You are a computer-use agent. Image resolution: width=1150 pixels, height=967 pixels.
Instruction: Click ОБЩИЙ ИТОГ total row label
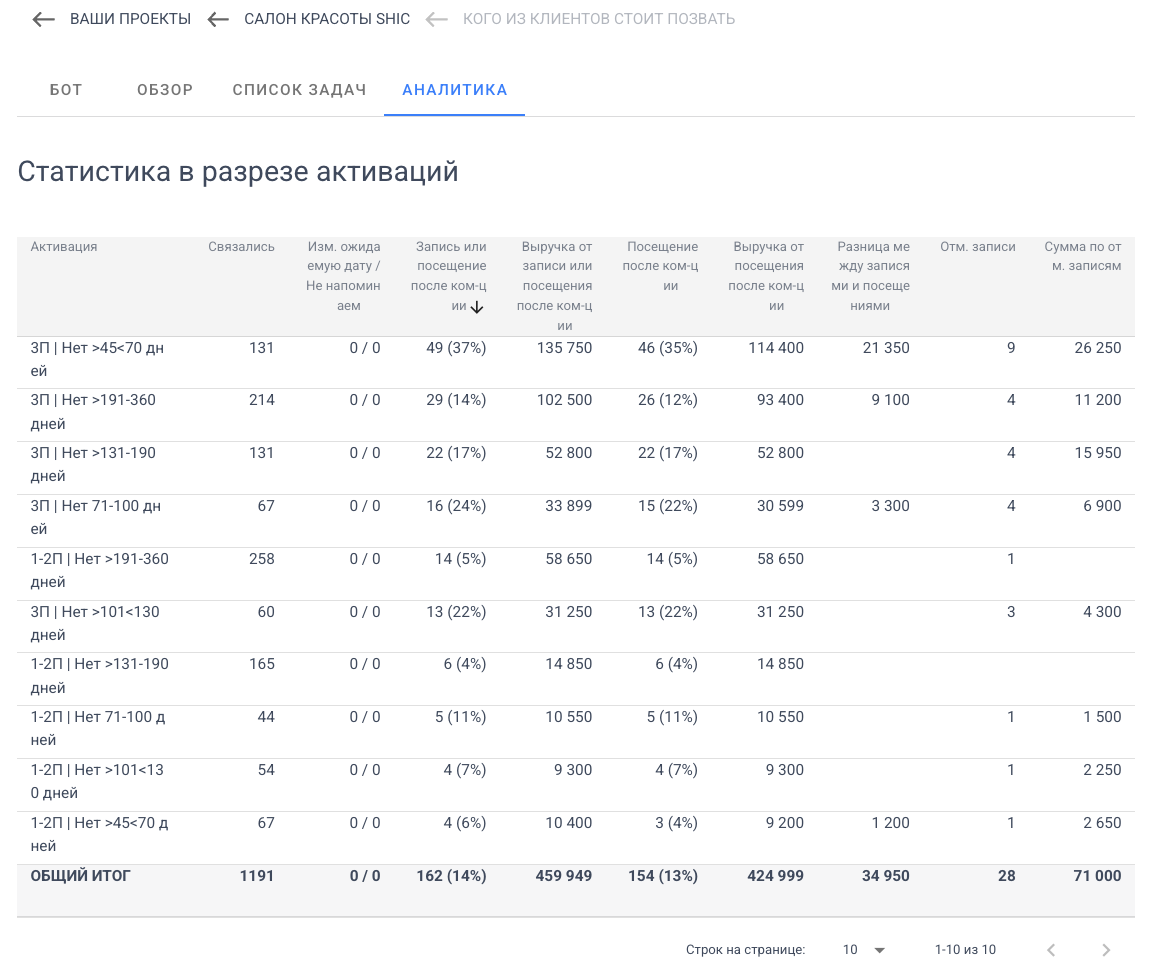pyautogui.click(x=80, y=876)
